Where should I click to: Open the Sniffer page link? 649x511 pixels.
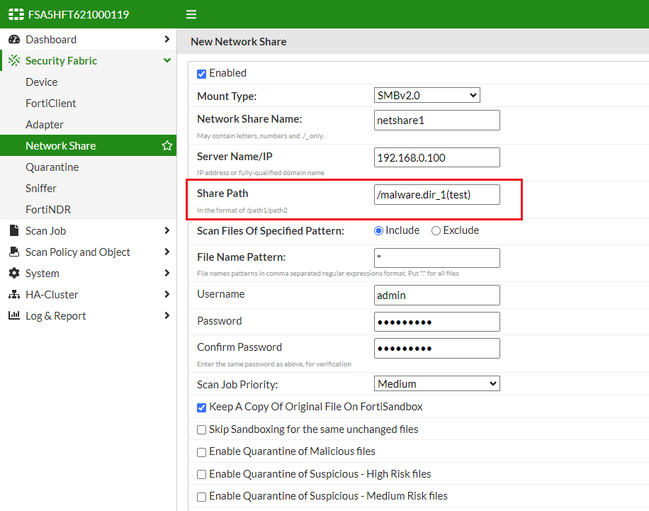click(41, 188)
